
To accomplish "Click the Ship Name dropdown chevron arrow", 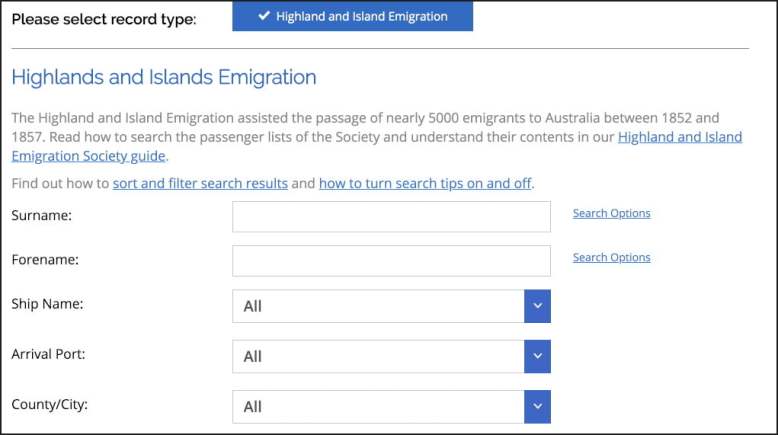I will pos(537,306).
